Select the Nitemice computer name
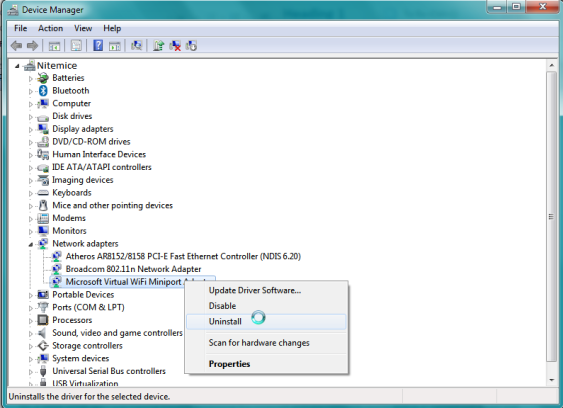 [x=57, y=66]
